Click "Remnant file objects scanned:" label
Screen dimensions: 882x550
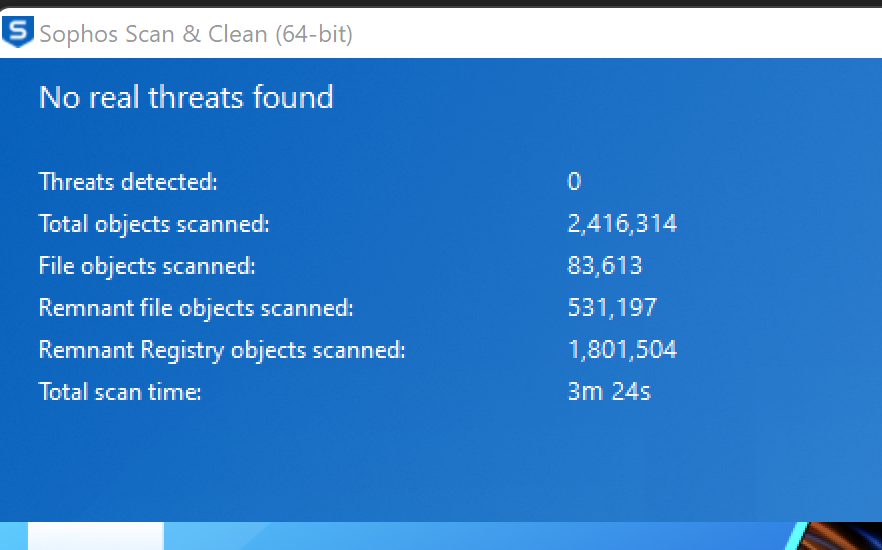196,308
